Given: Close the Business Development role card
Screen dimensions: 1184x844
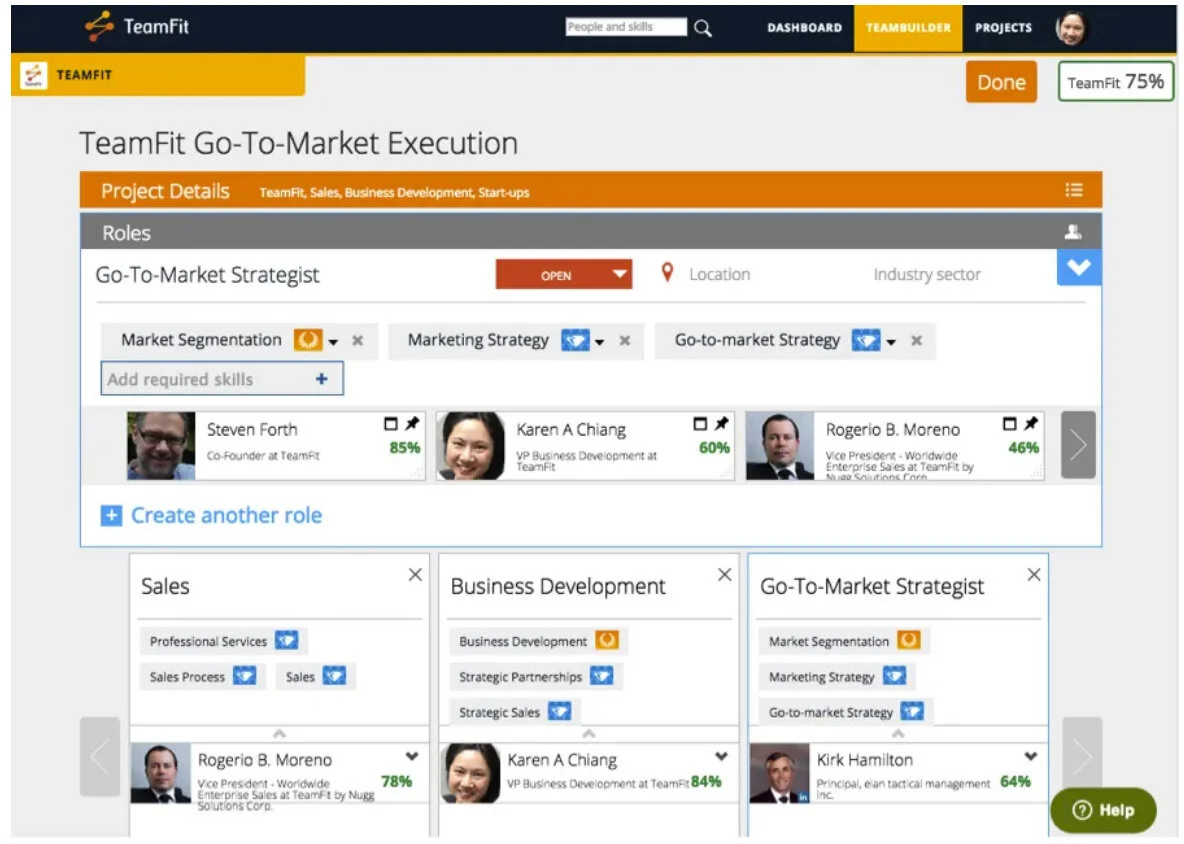Looking at the screenshot, I should 725,575.
